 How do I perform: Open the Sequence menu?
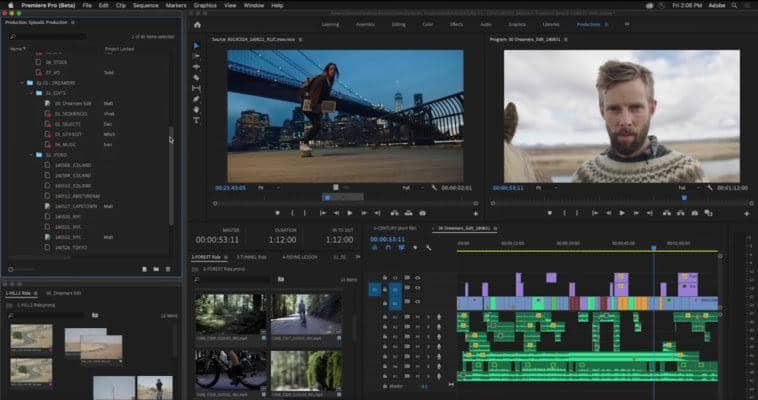click(145, 5)
